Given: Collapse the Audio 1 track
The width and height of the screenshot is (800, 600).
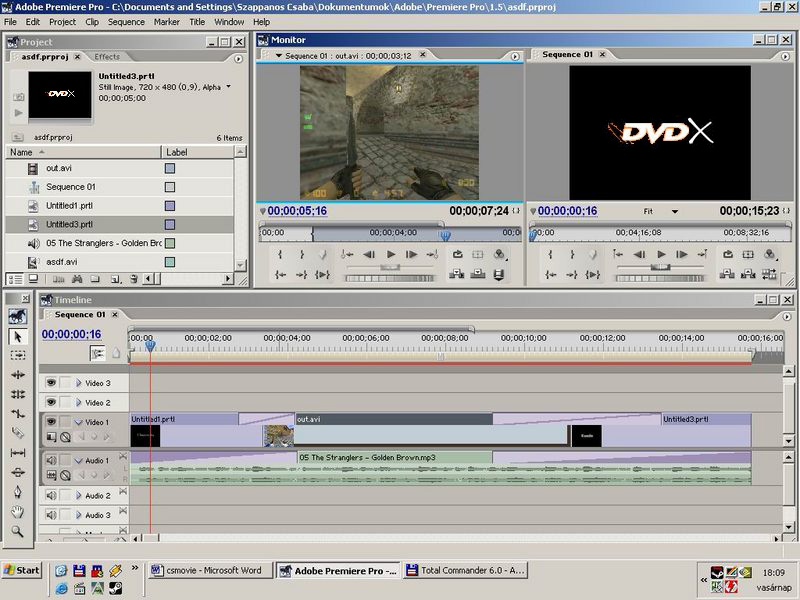Looking at the screenshot, I should click(x=79, y=460).
